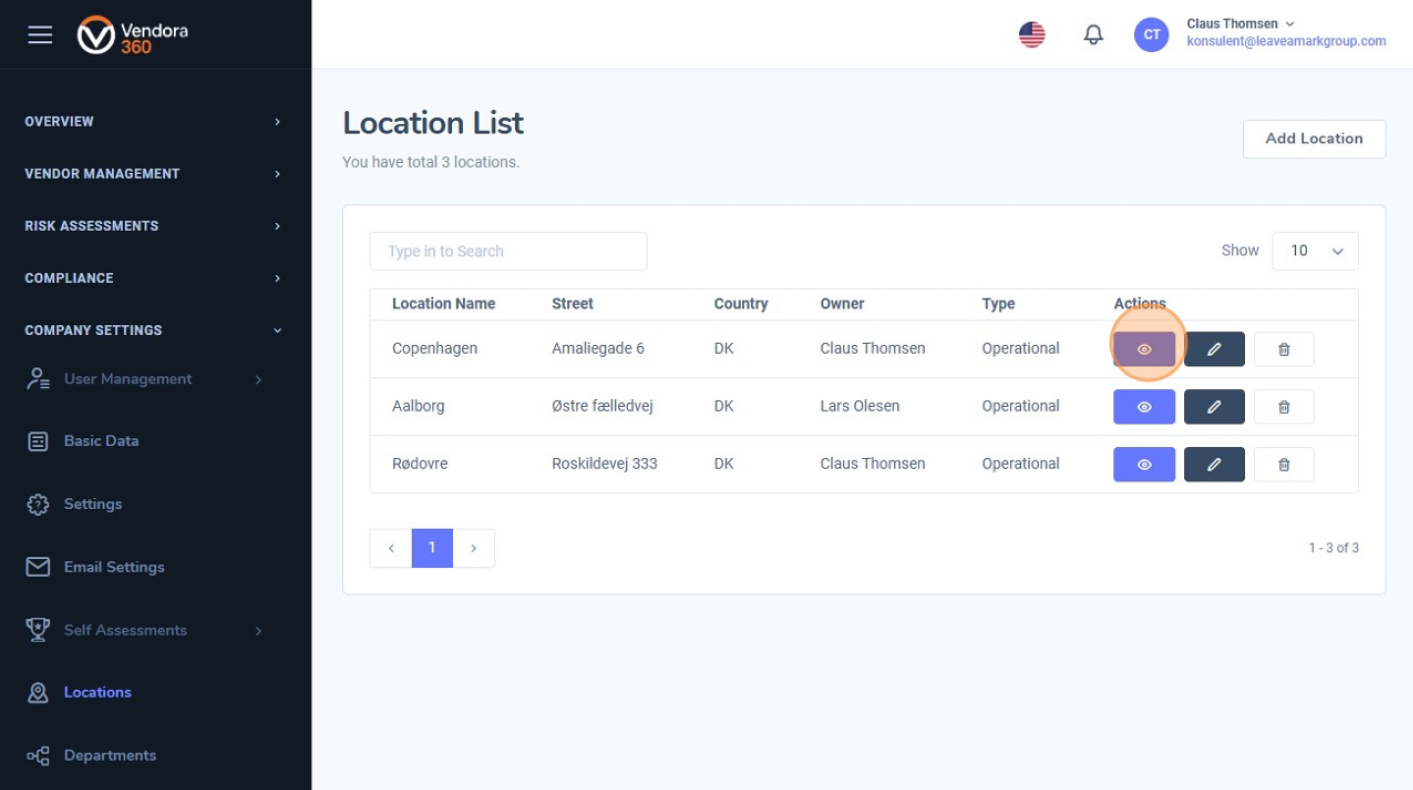View the Aalborg location via eye icon

pos(1144,407)
